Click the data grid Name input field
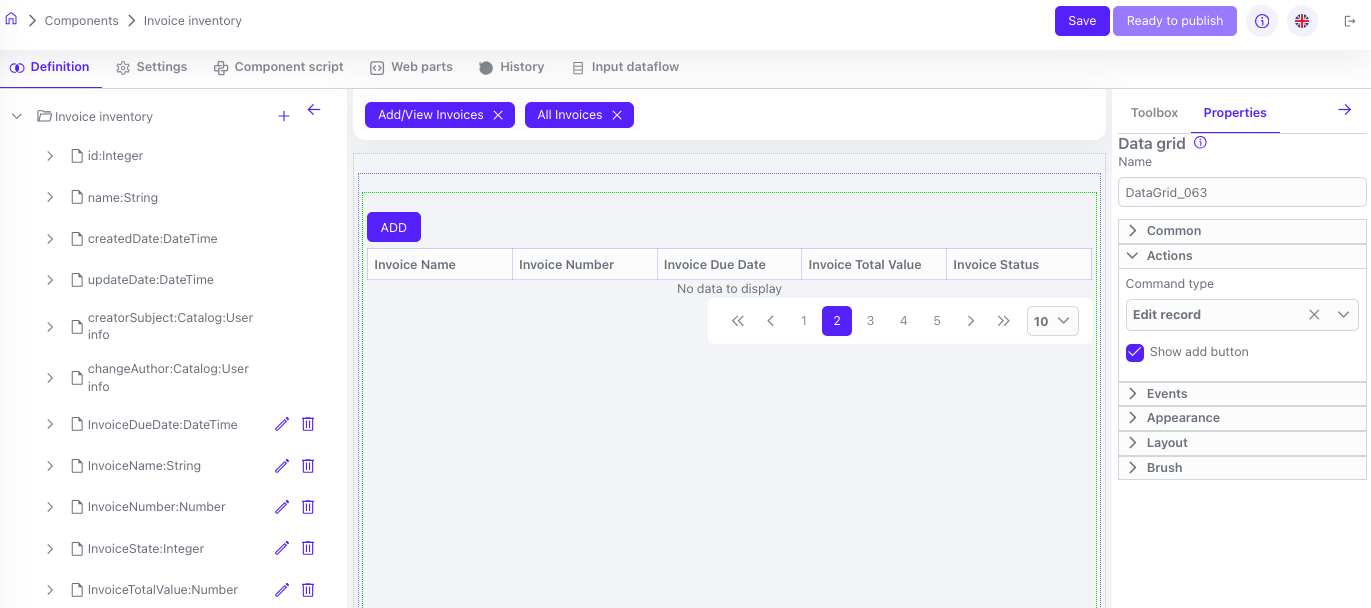Viewport: 1371px width, 608px height. (1241, 192)
